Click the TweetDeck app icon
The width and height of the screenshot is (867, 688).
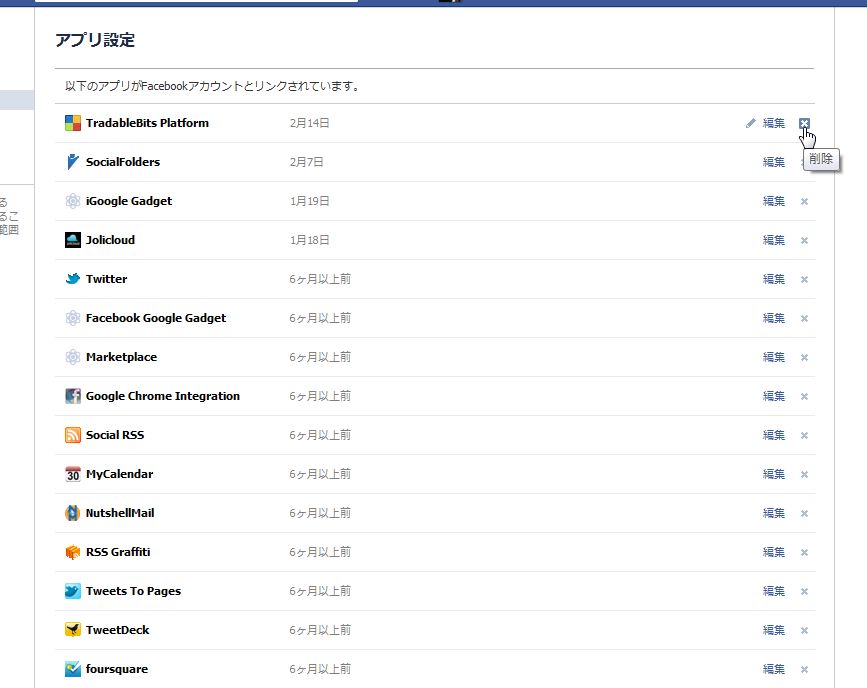[x=72, y=630]
